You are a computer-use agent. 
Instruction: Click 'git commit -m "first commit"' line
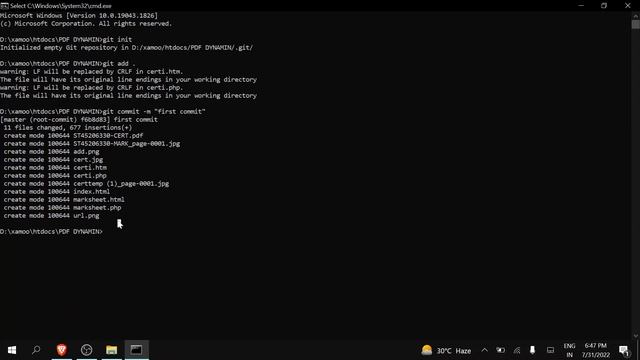tap(103, 111)
